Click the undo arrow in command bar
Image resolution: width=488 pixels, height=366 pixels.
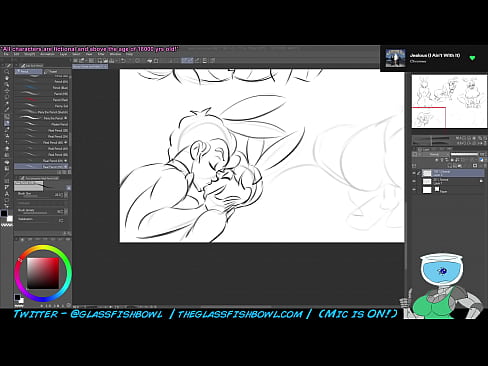(123, 61)
